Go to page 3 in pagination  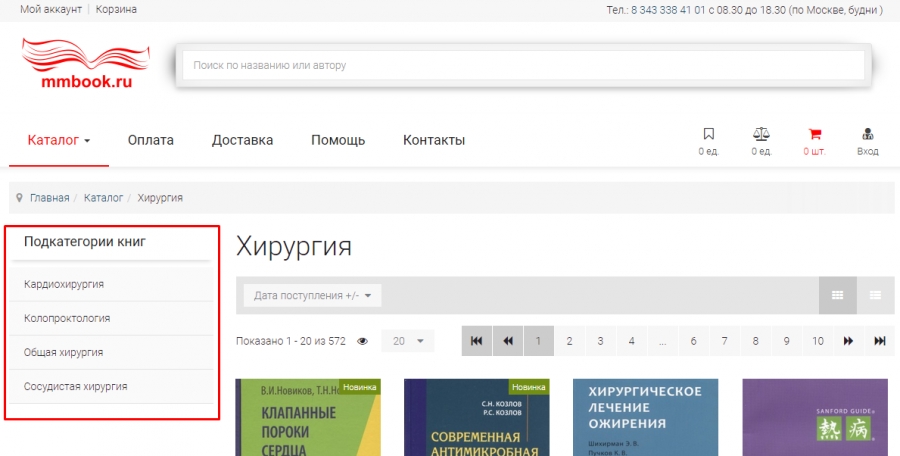[x=600, y=341]
